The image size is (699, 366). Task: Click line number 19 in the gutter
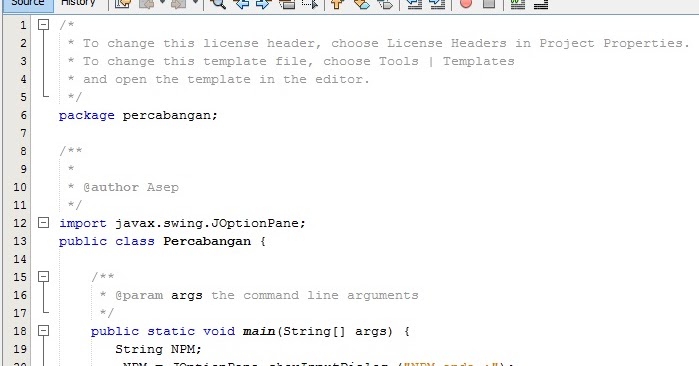tap(20, 349)
